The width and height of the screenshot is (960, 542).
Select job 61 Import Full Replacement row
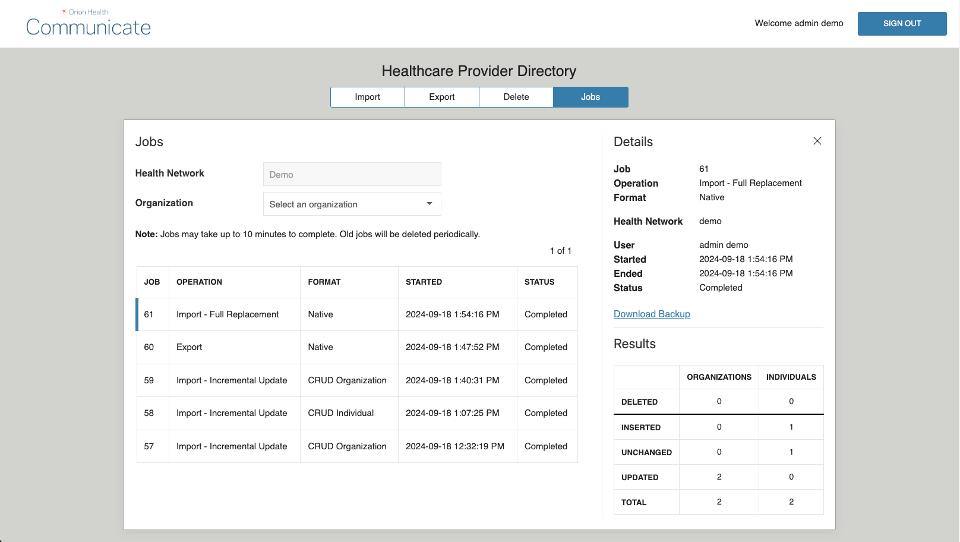click(356, 314)
